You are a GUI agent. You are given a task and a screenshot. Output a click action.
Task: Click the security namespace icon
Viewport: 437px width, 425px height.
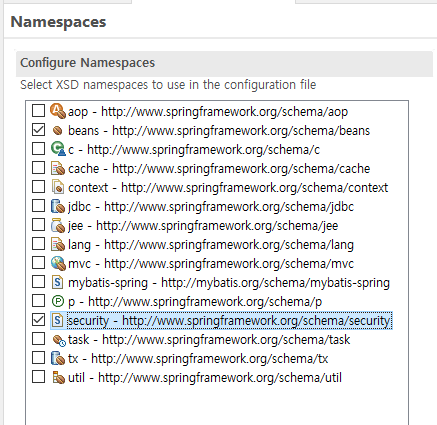[x=58, y=320]
